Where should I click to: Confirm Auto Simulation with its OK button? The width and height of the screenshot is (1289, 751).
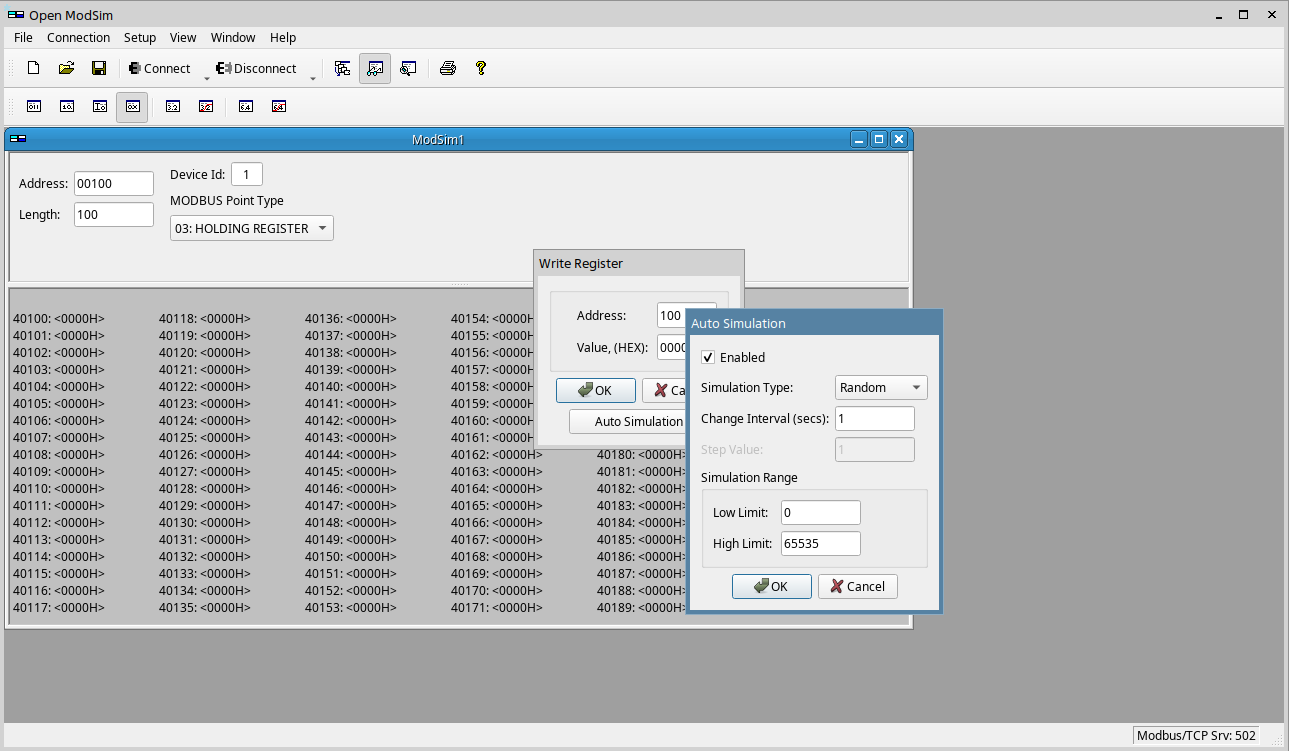[771, 586]
